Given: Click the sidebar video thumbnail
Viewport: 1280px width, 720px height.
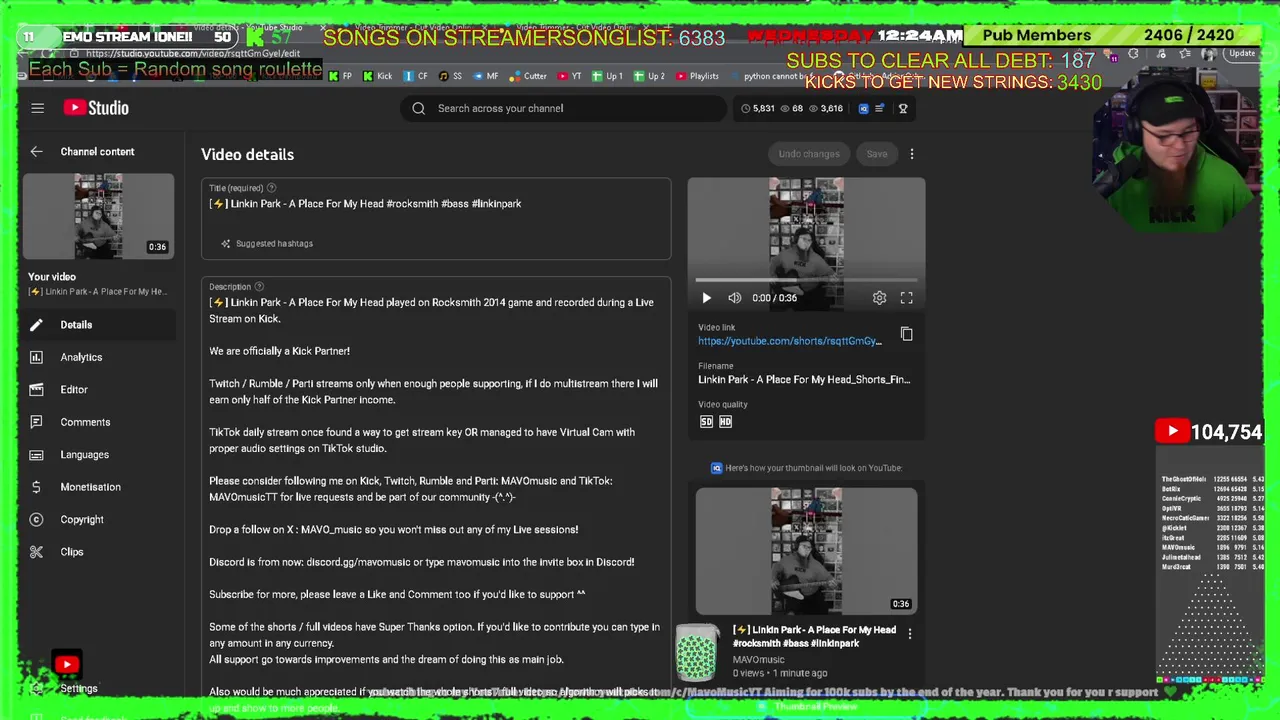Looking at the screenshot, I should pyautogui.click(x=98, y=217).
